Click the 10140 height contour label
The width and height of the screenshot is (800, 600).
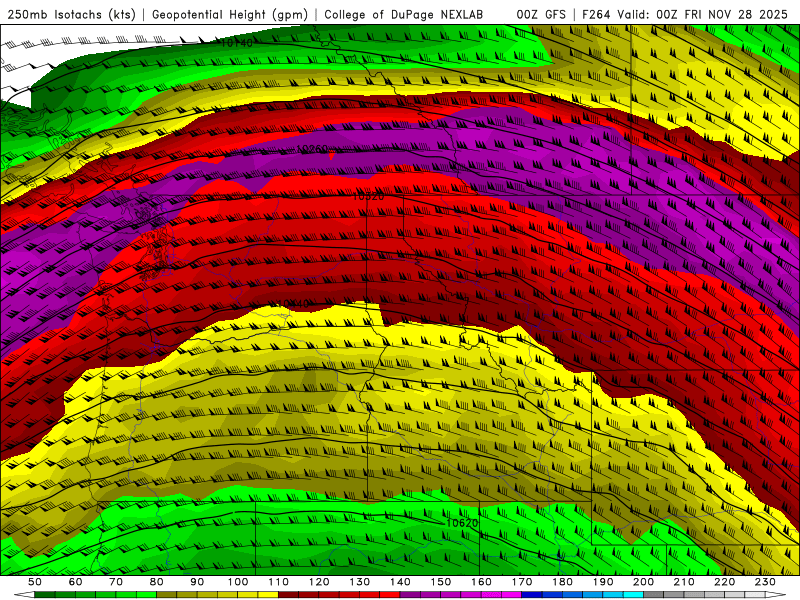[236, 43]
